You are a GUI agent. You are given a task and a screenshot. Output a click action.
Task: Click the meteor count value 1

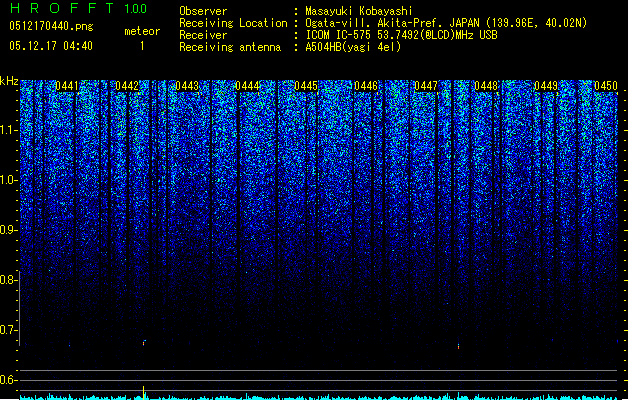click(142, 46)
